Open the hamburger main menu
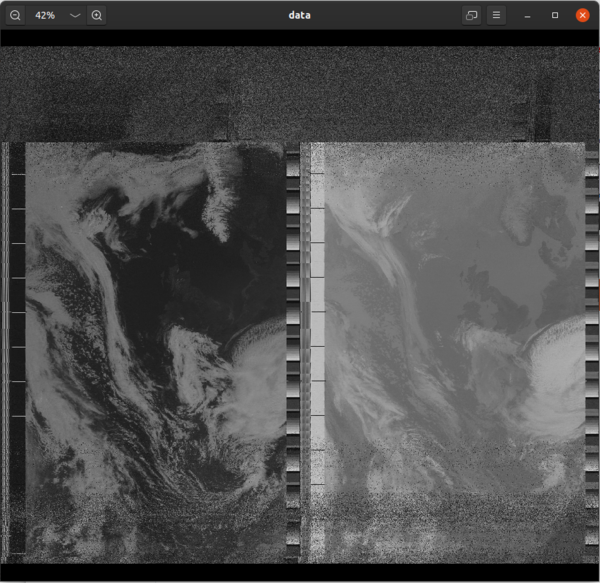 click(496, 15)
